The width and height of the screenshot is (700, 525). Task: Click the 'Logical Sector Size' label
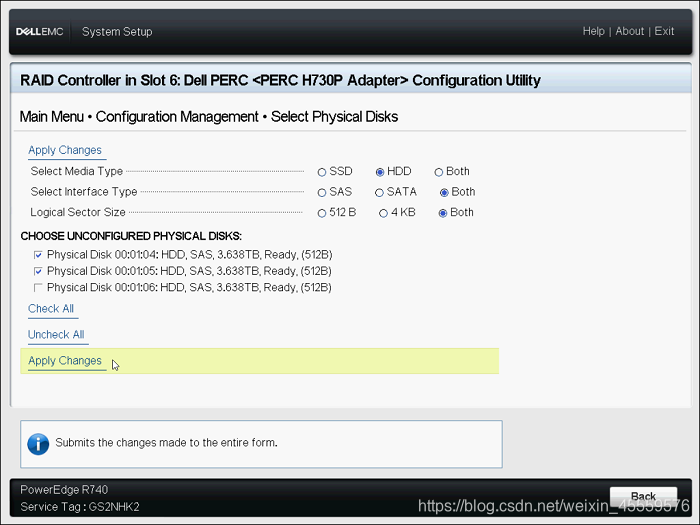click(78, 212)
